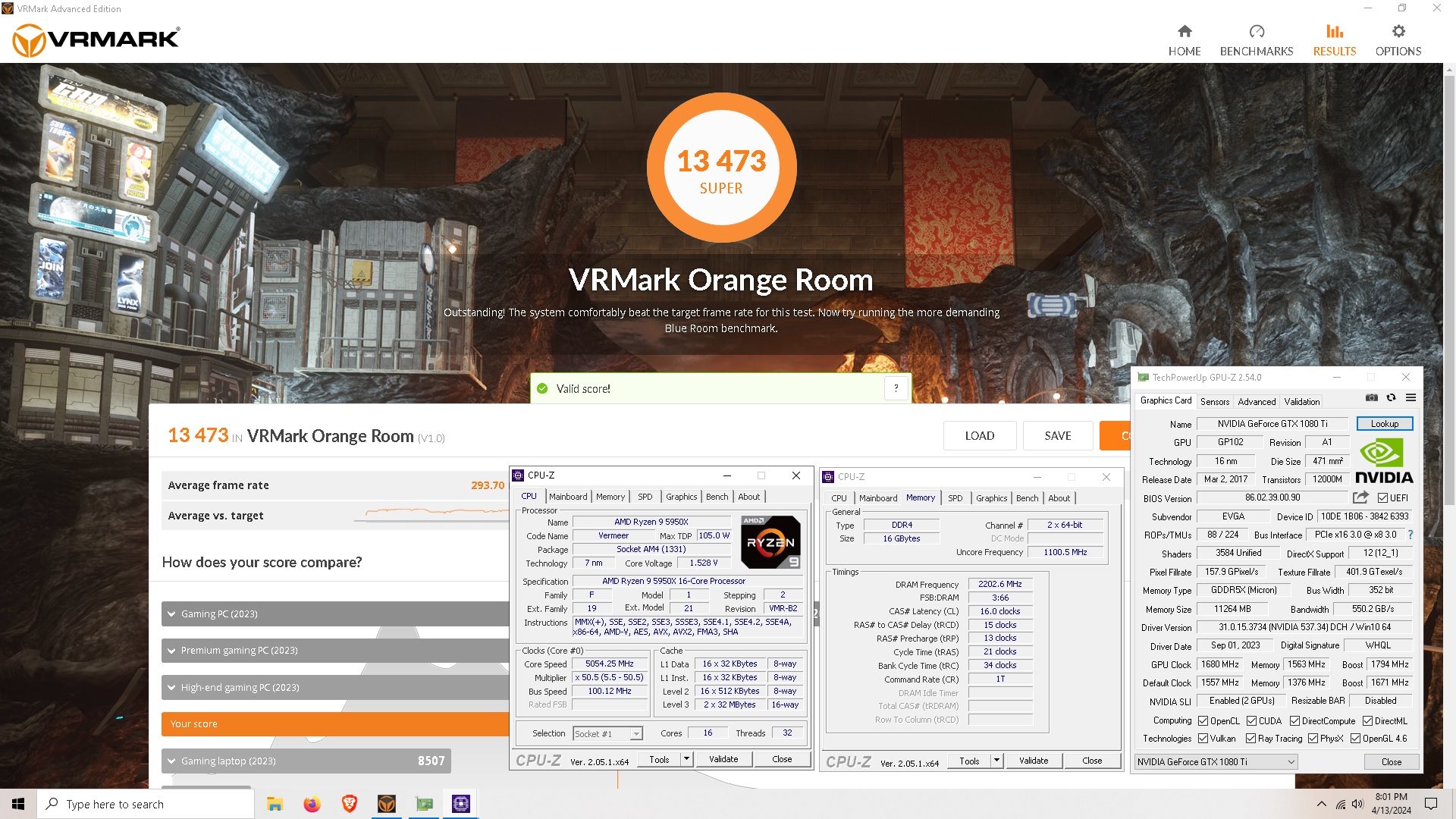Toggle PhysX checkbox in GPU-Z
The image size is (1456, 819).
coord(1313,739)
